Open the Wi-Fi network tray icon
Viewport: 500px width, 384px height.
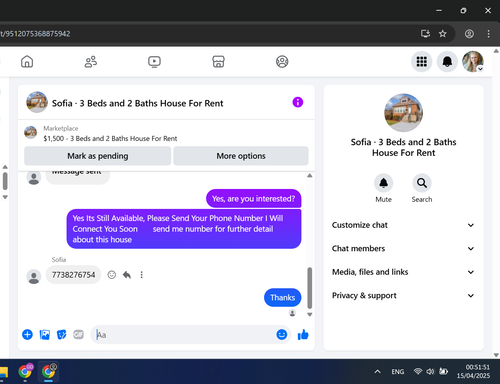click(418, 371)
